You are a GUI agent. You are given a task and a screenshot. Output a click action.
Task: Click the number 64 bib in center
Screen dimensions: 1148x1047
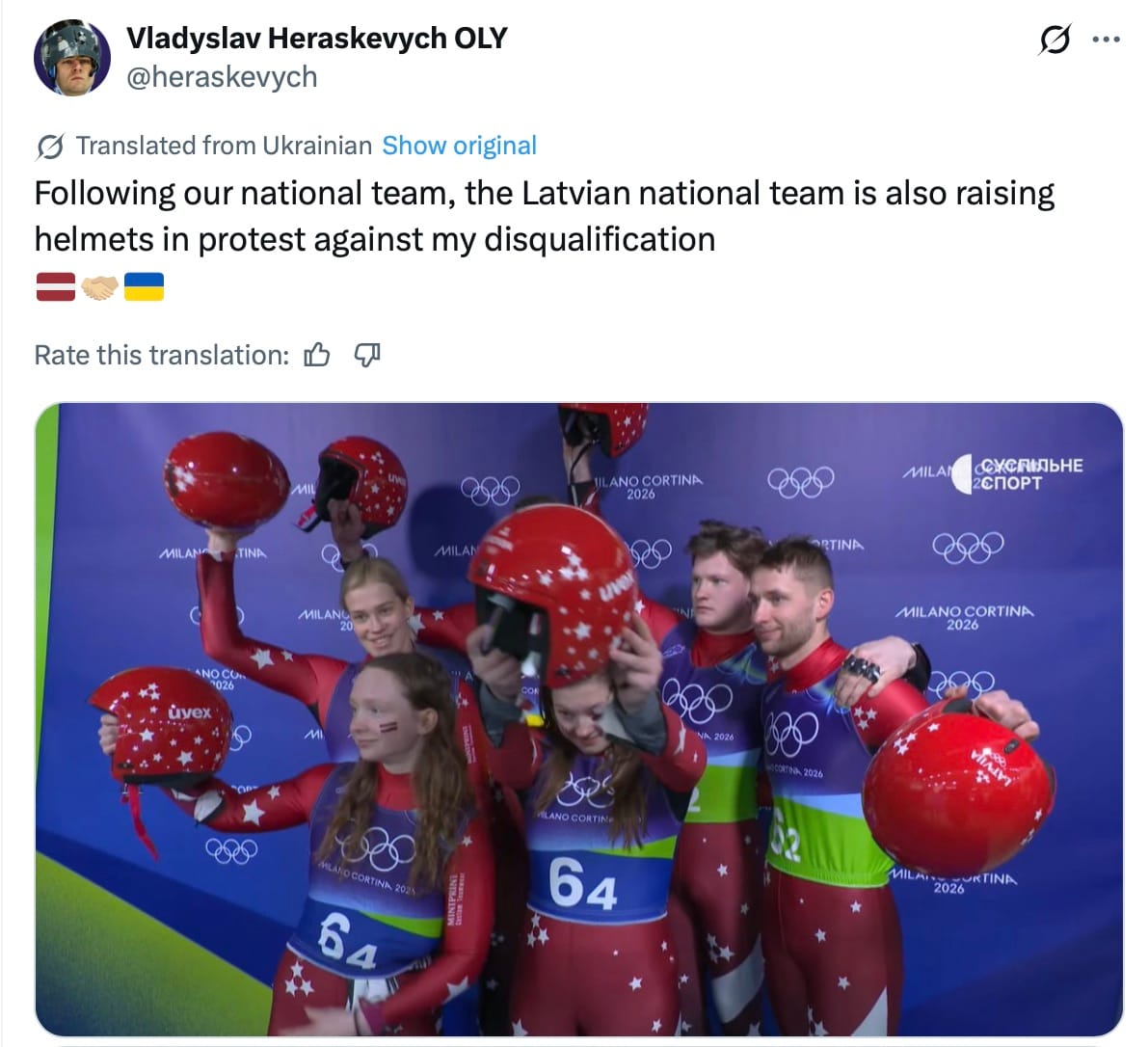pyautogui.click(x=583, y=882)
